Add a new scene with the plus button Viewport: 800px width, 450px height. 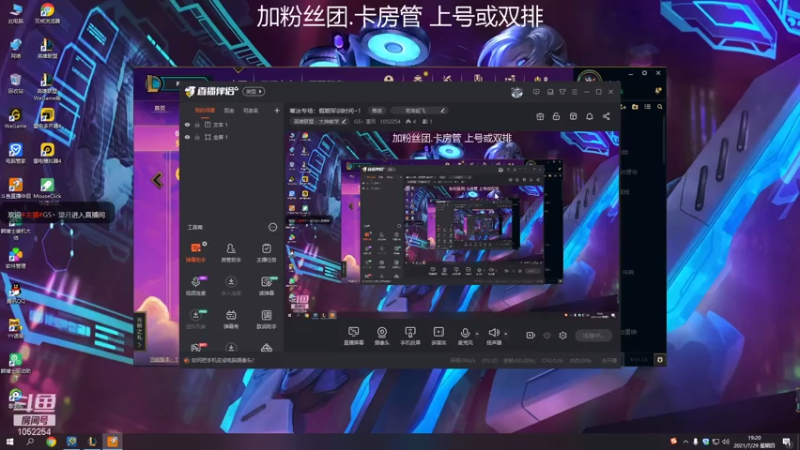click(x=277, y=110)
